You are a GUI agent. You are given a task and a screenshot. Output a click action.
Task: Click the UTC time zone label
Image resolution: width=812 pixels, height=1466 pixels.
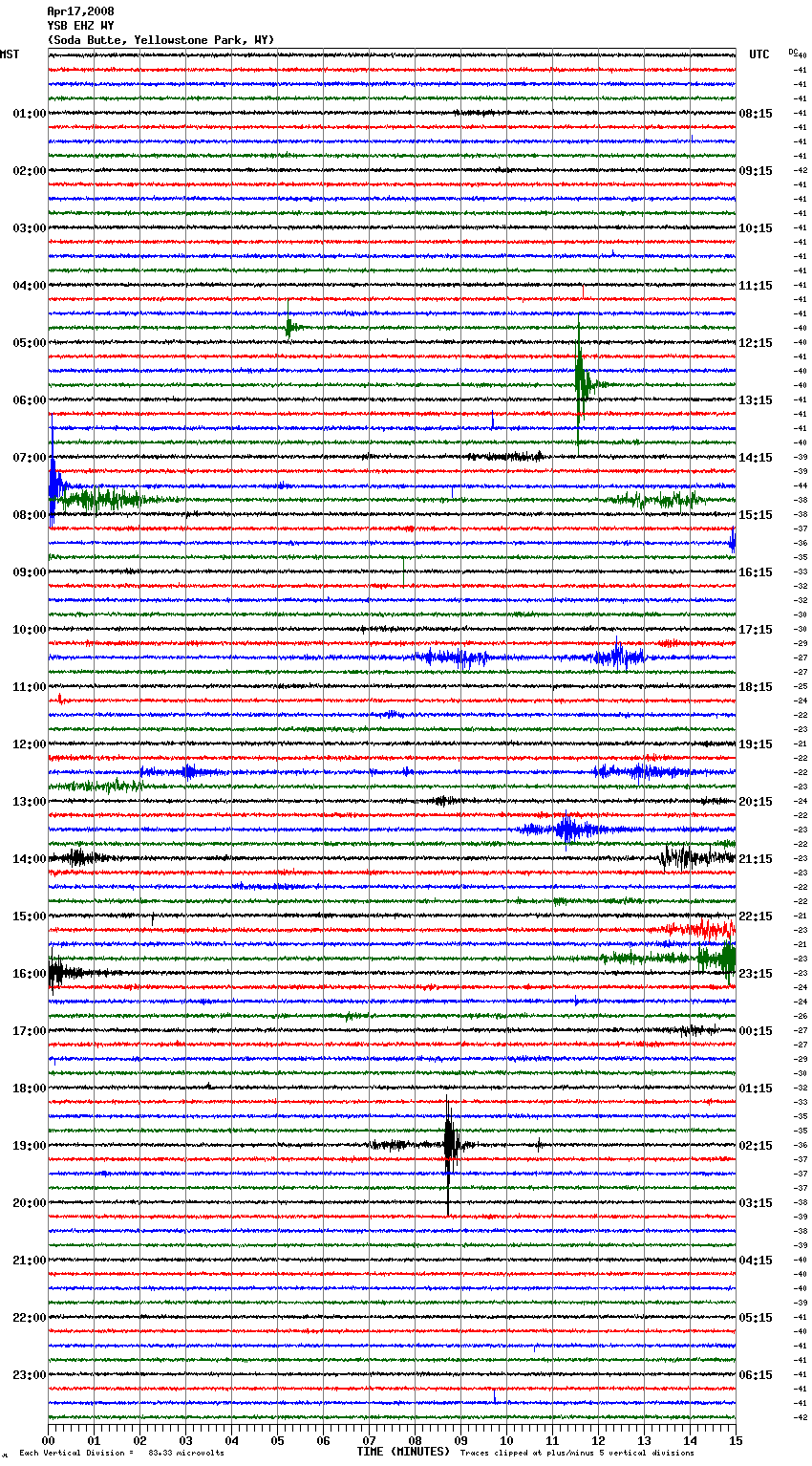click(x=759, y=54)
